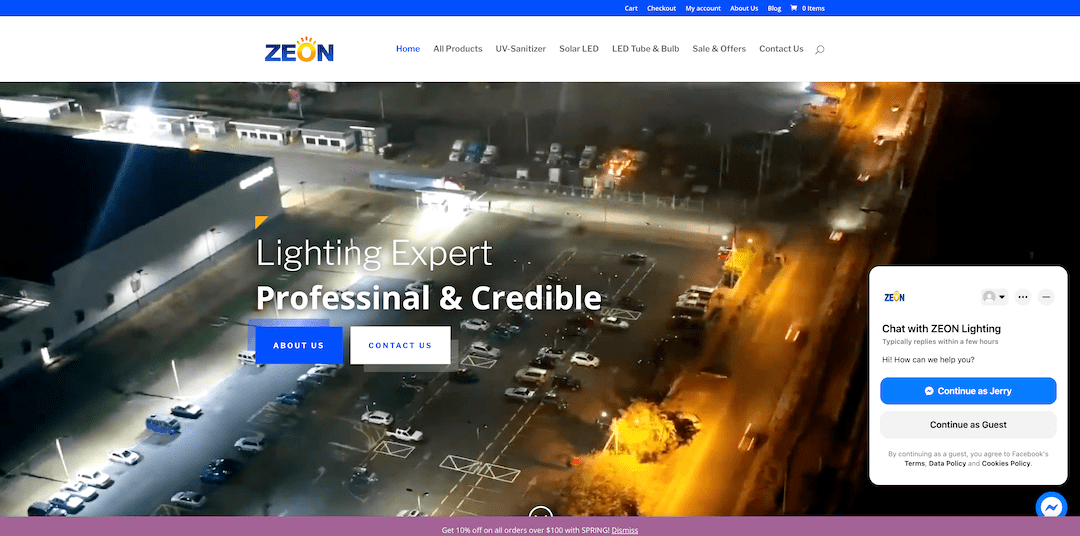
Task: Click Continue as Guest button
Action: [x=968, y=424]
